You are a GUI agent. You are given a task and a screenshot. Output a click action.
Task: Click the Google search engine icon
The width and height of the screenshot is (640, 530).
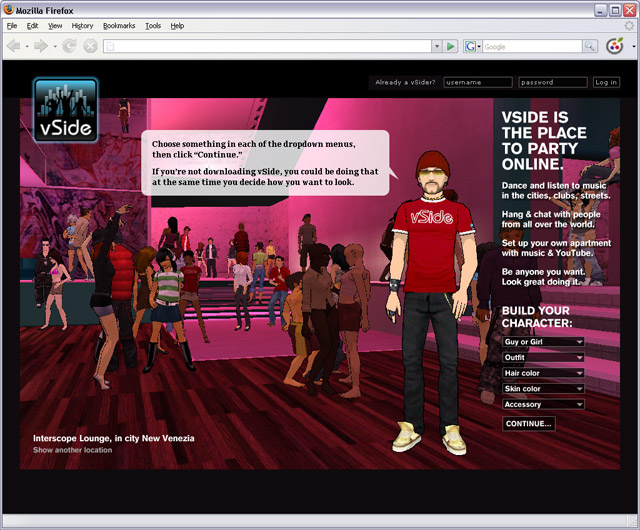(x=470, y=46)
